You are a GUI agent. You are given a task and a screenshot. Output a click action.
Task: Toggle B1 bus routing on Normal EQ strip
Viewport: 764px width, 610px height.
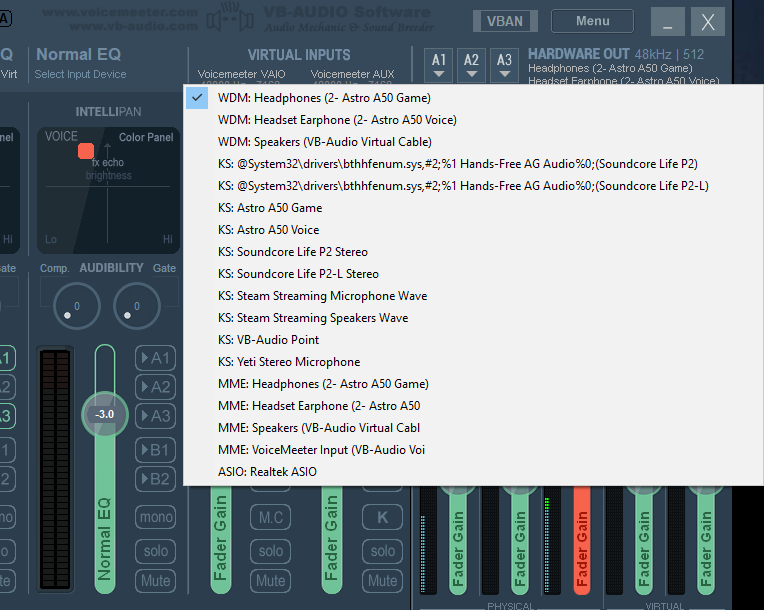155,450
